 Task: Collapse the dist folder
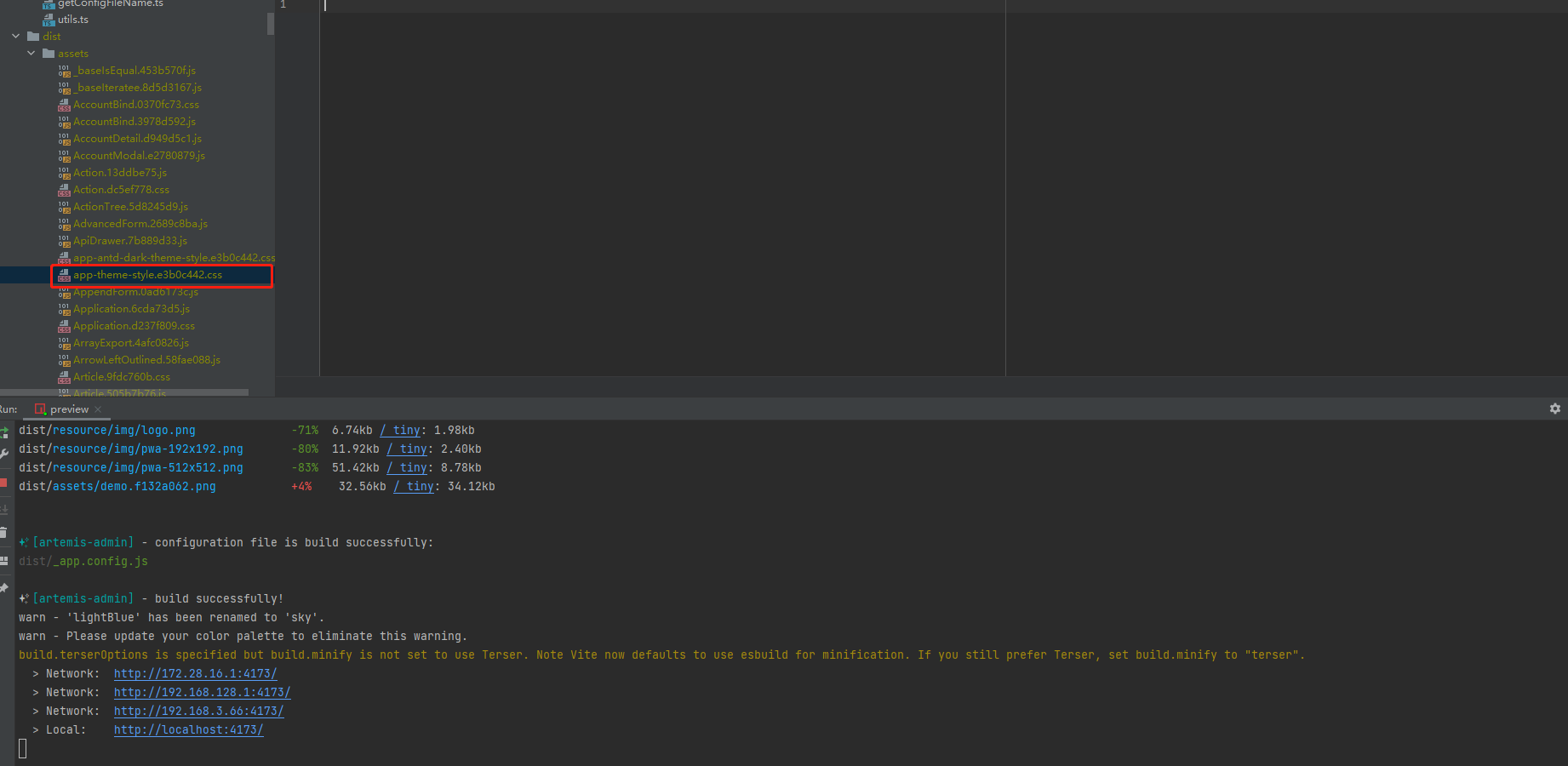[14, 36]
